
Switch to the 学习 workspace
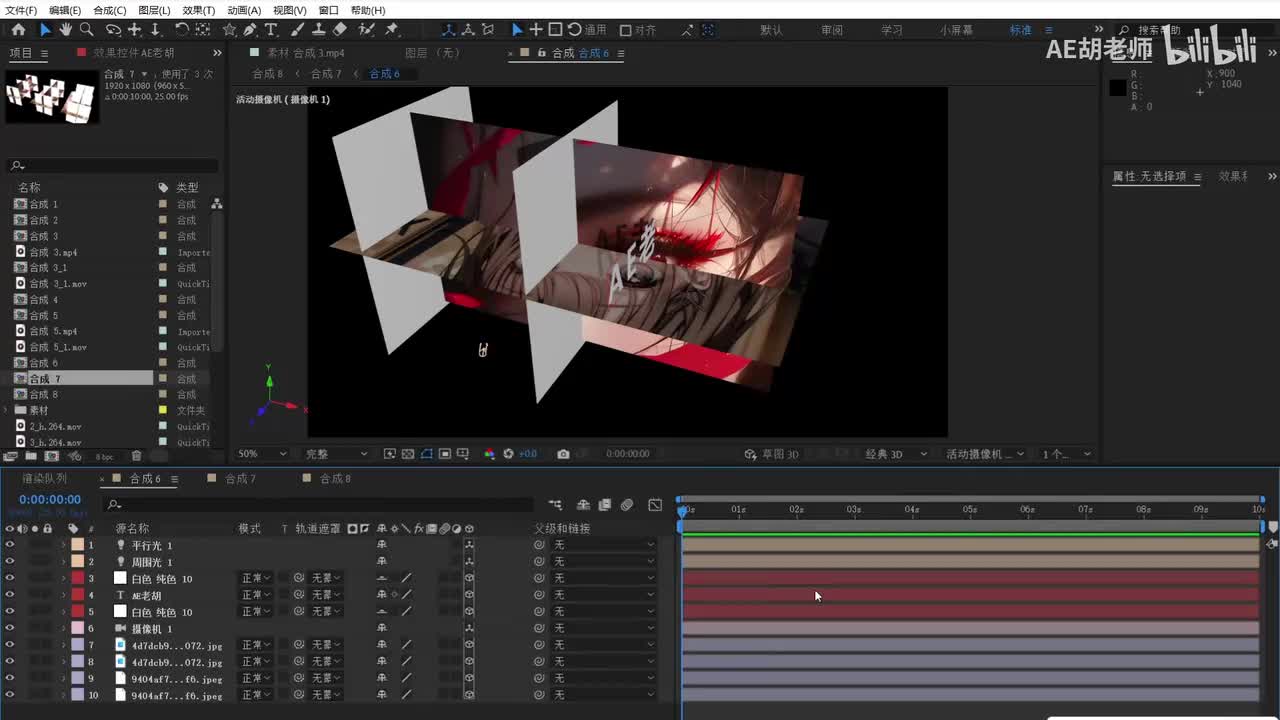[892, 30]
